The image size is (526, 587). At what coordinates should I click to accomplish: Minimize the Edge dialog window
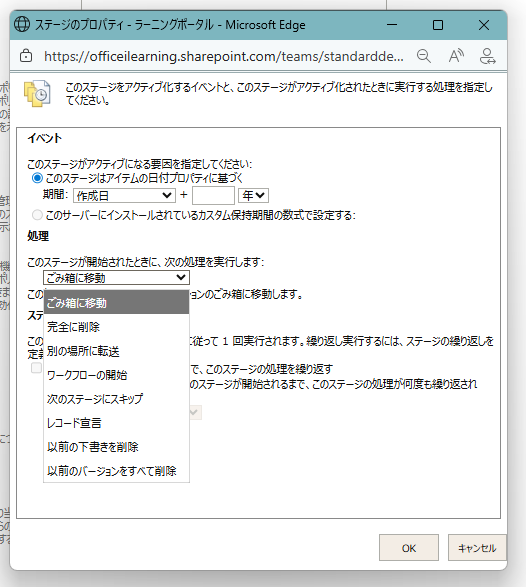coord(392,25)
